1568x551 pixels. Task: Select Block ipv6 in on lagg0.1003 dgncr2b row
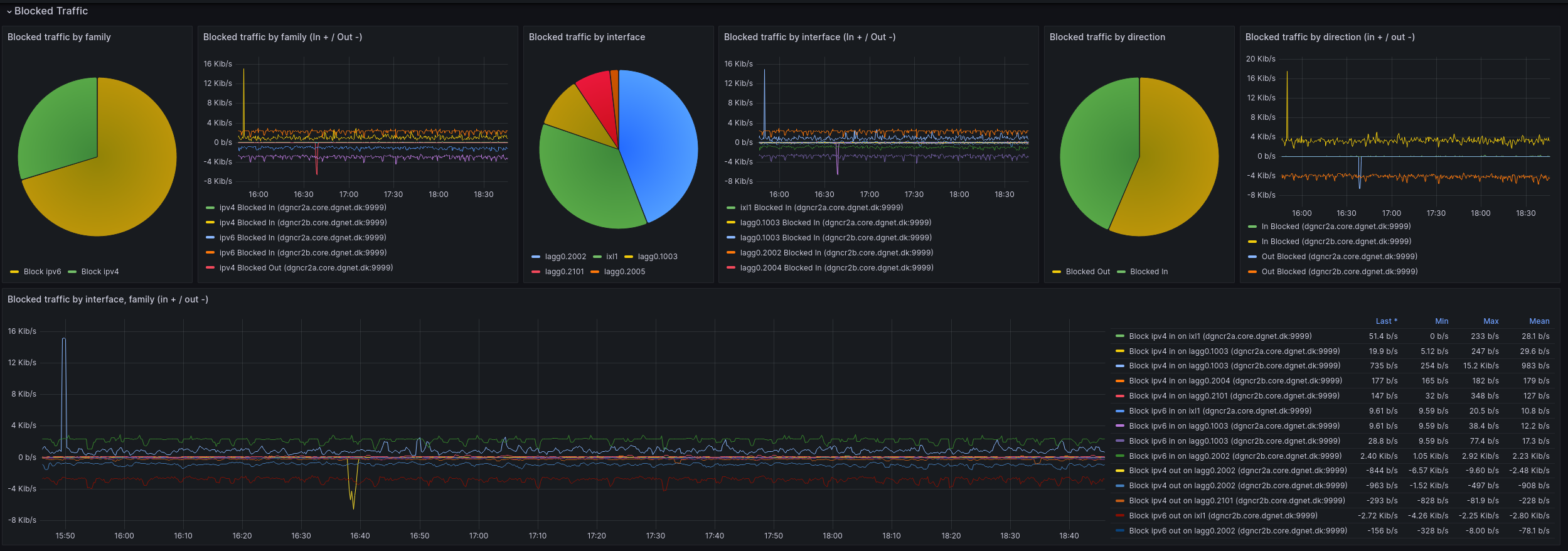[1234, 441]
